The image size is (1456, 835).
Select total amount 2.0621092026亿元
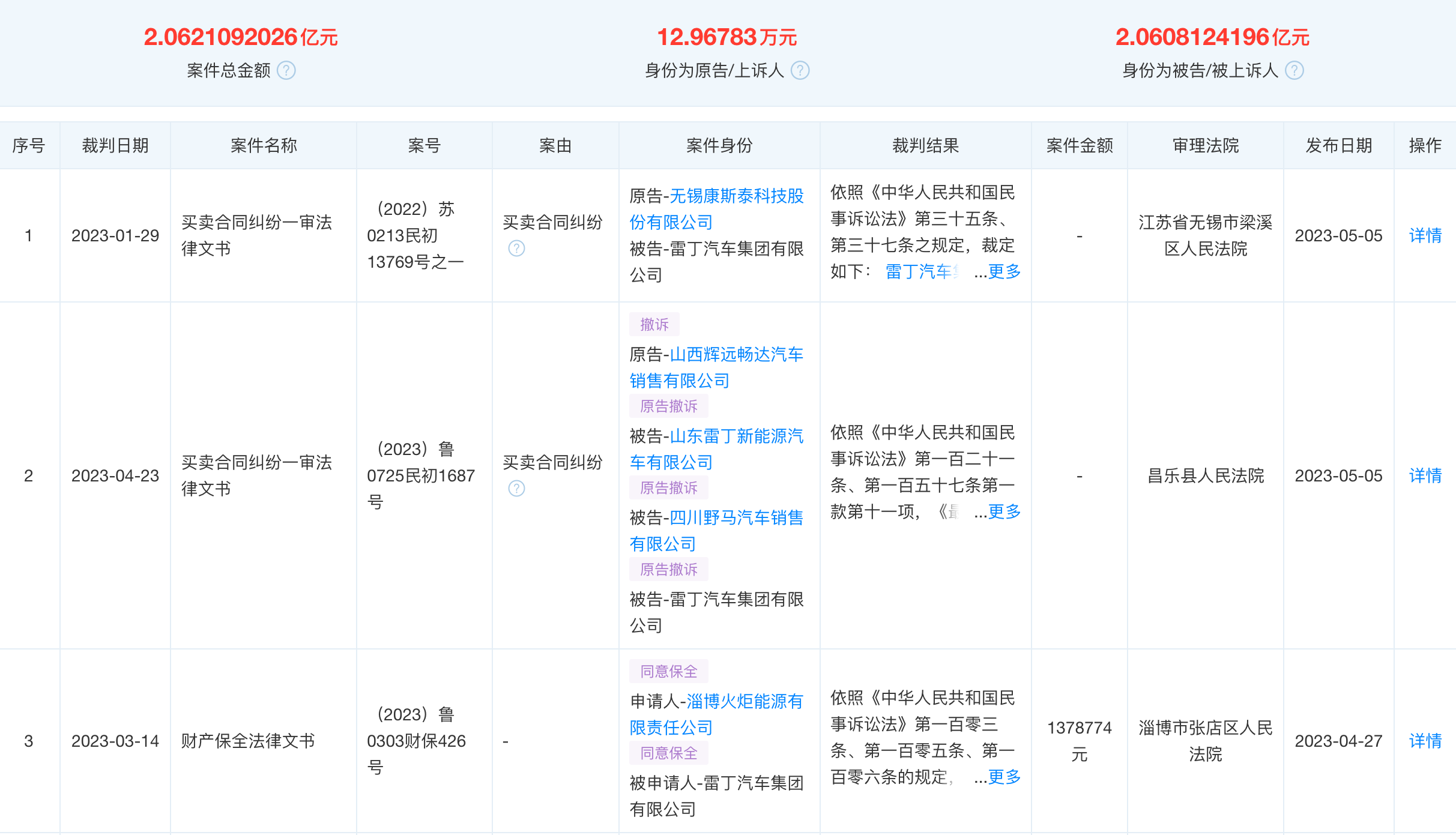pyautogui.click(x=241, y=37)
